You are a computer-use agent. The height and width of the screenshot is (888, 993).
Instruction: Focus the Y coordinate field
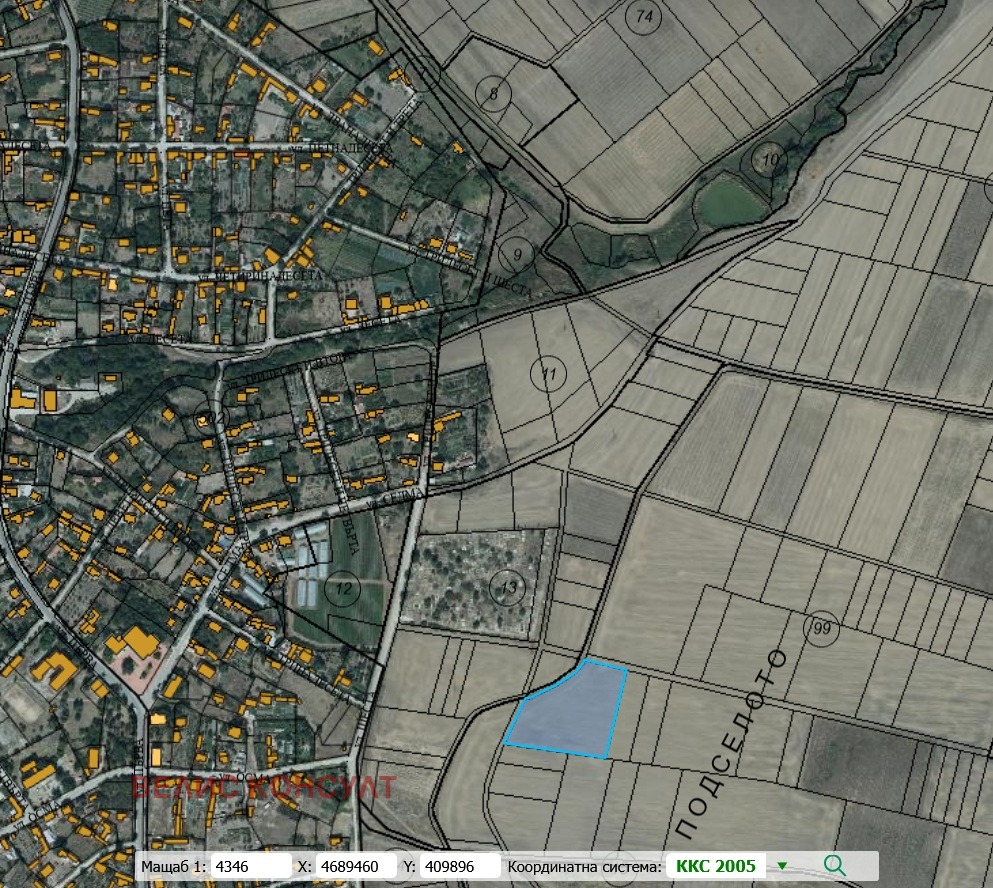click(462, 866)
